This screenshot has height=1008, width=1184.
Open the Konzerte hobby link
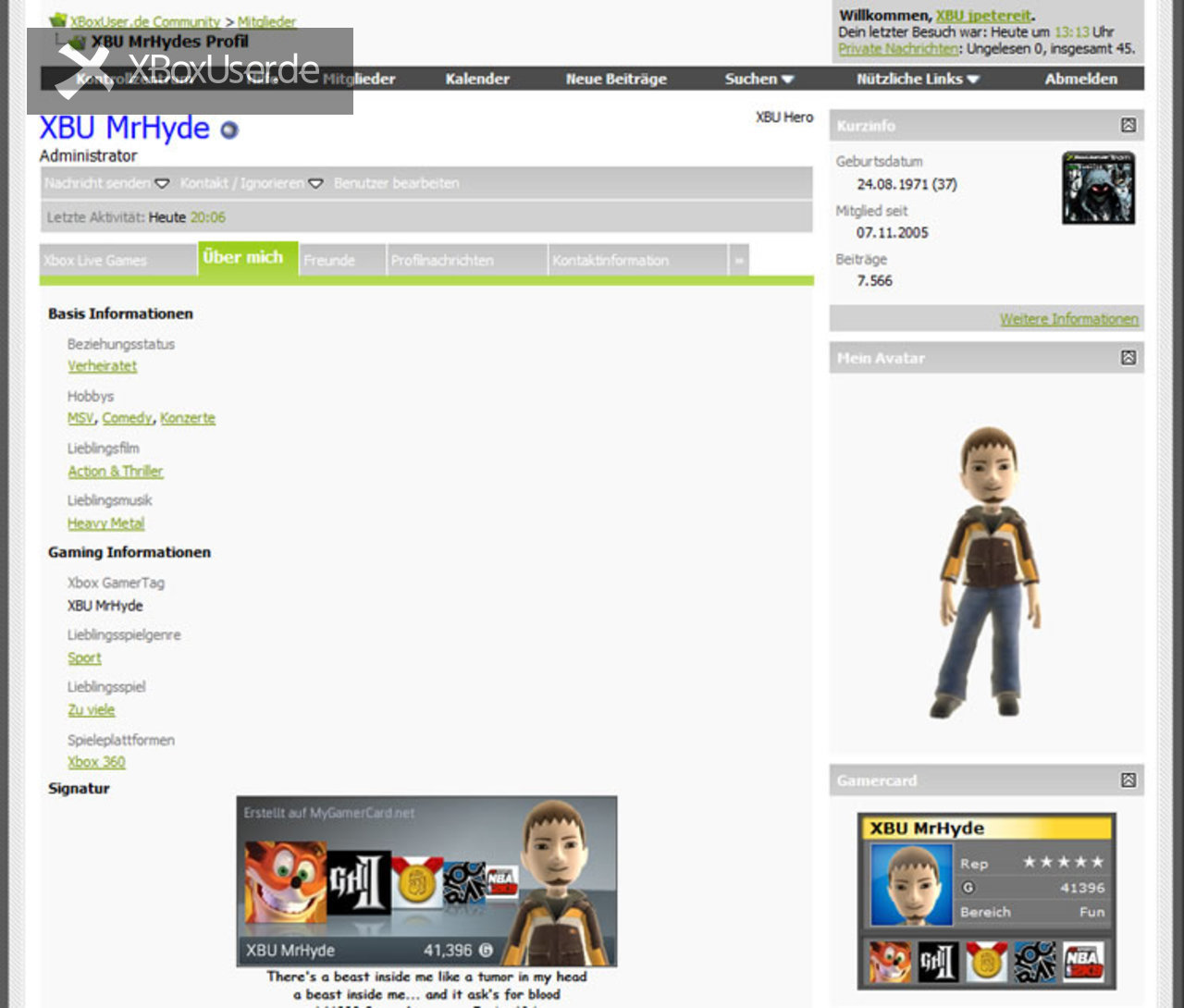click(188, 418)
